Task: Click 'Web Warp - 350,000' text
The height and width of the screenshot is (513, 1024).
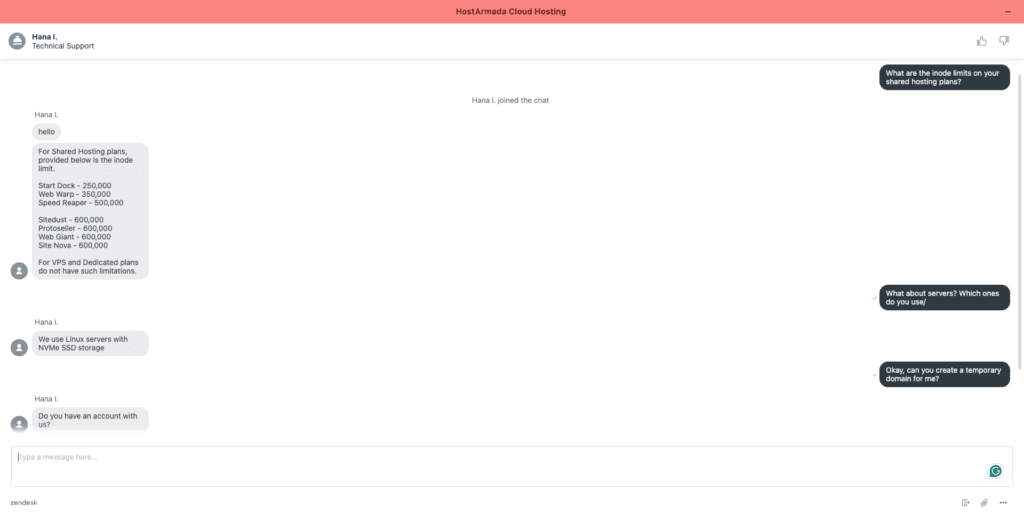Action: click(x=74, y=194)
